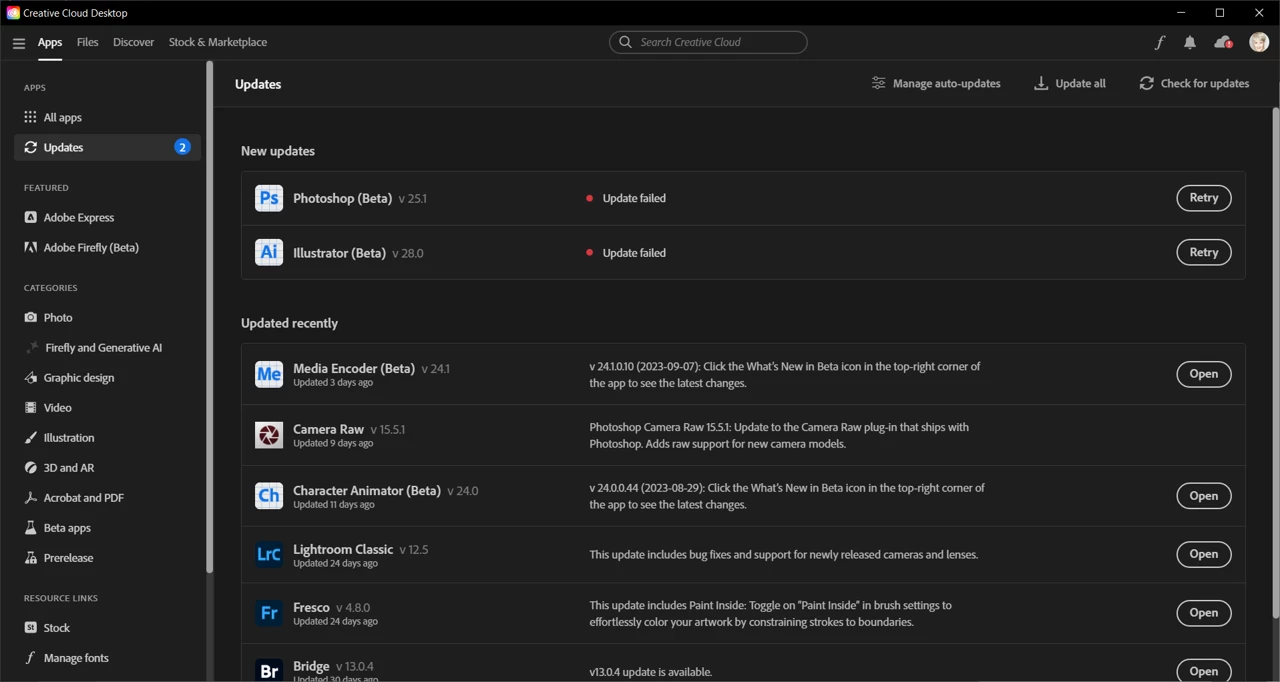Click Camera Raw update description text
This screenshot has height=682, width=1280.
(x=779, y=435)
